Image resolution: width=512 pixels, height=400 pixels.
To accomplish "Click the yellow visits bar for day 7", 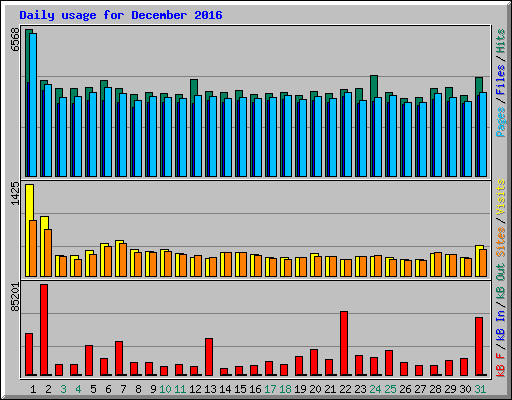I will click(x=118, y=258).
